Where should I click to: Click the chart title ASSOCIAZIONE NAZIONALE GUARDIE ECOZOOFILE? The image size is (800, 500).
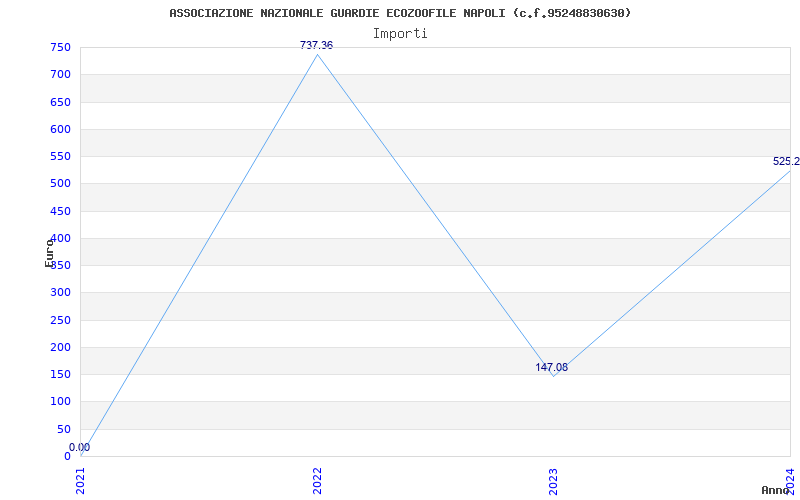(x=400, y=13)
